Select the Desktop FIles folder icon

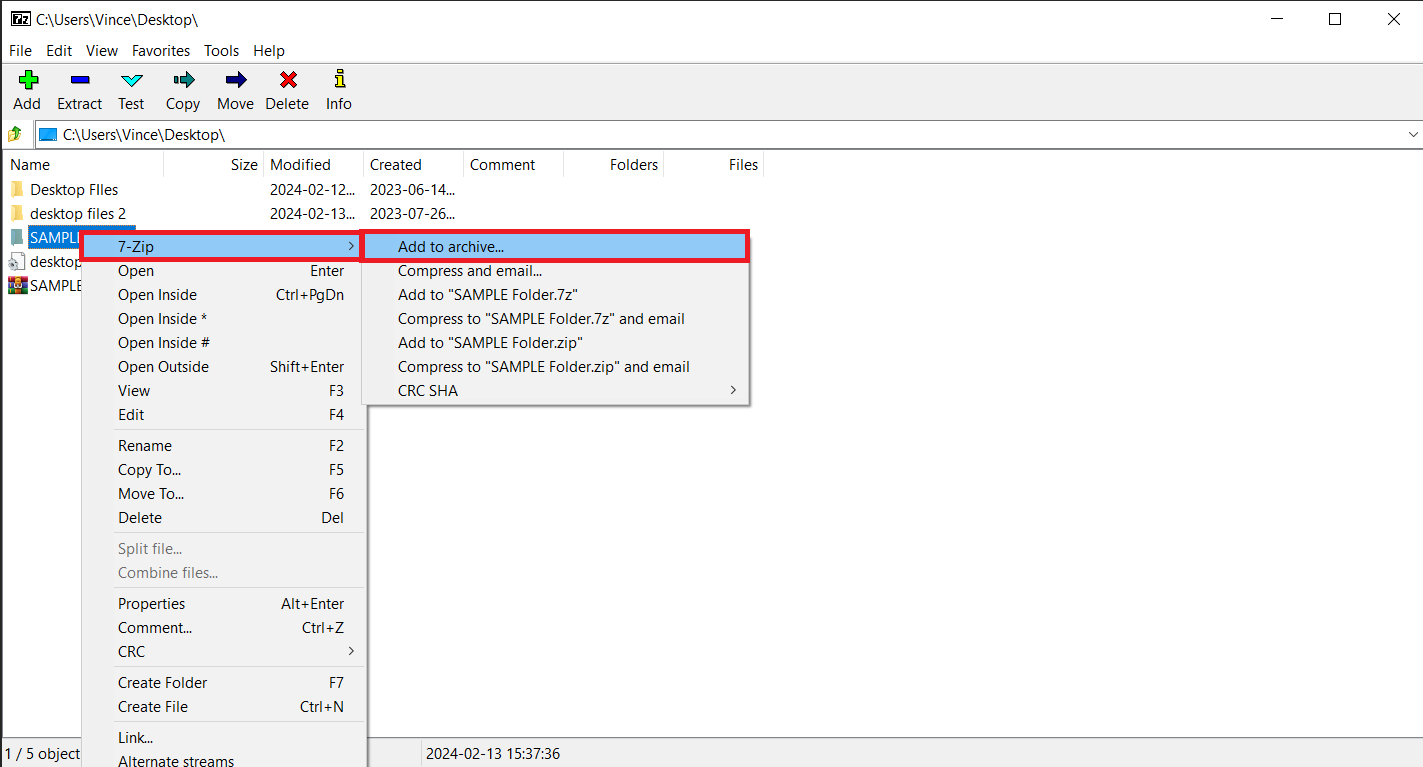(17, 189)
